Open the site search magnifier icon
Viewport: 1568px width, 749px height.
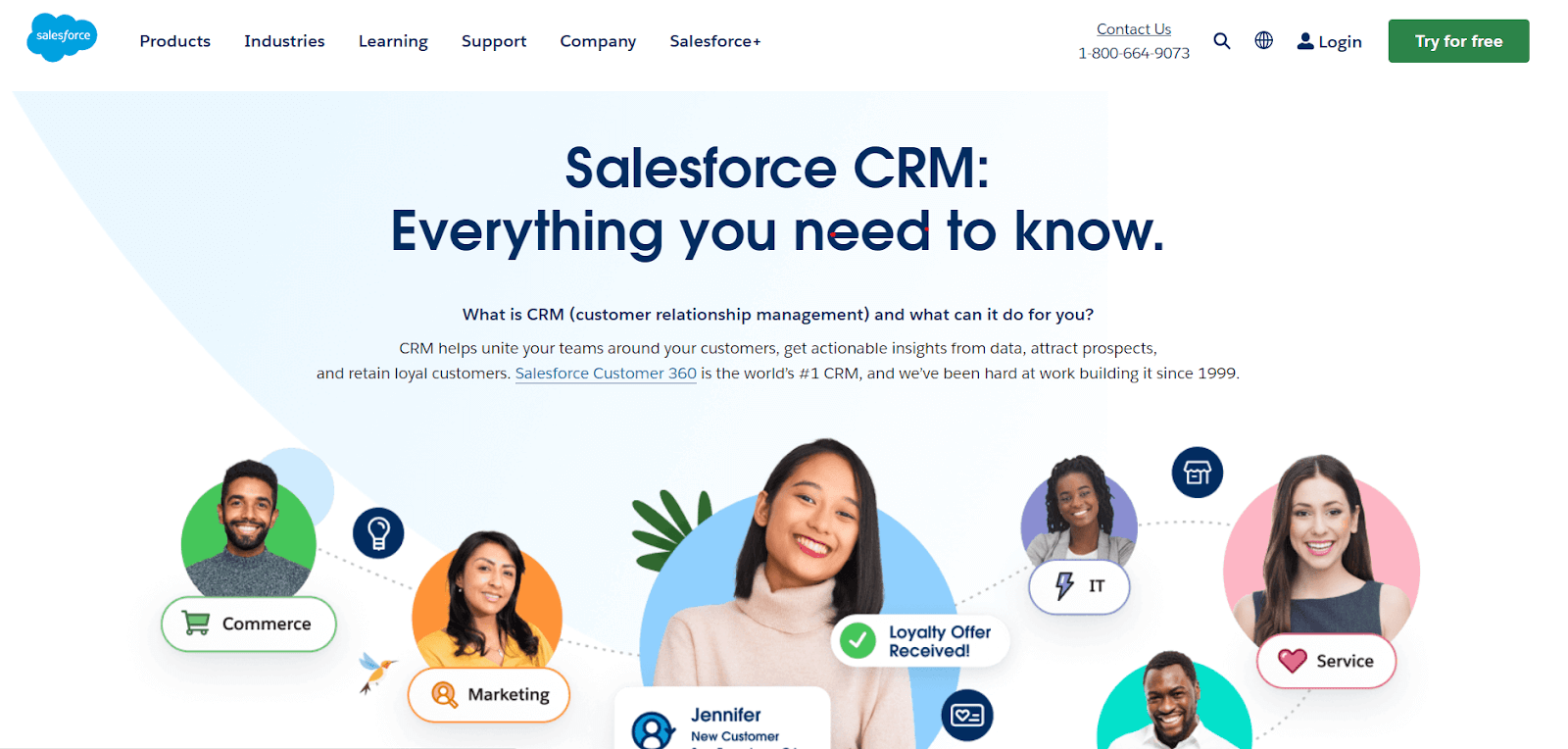tap(1221, 41)
